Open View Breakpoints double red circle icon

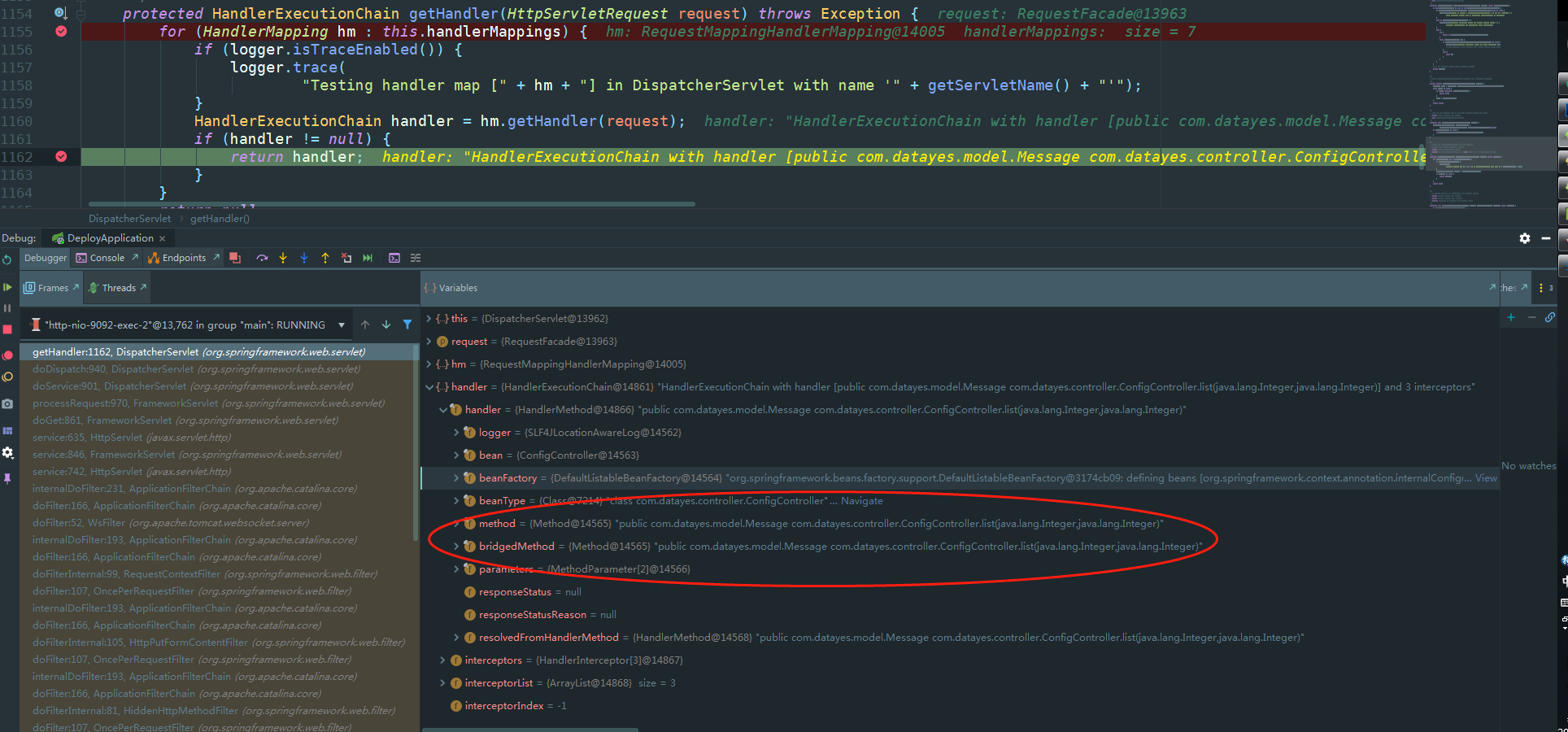click(x=7, y=355)
